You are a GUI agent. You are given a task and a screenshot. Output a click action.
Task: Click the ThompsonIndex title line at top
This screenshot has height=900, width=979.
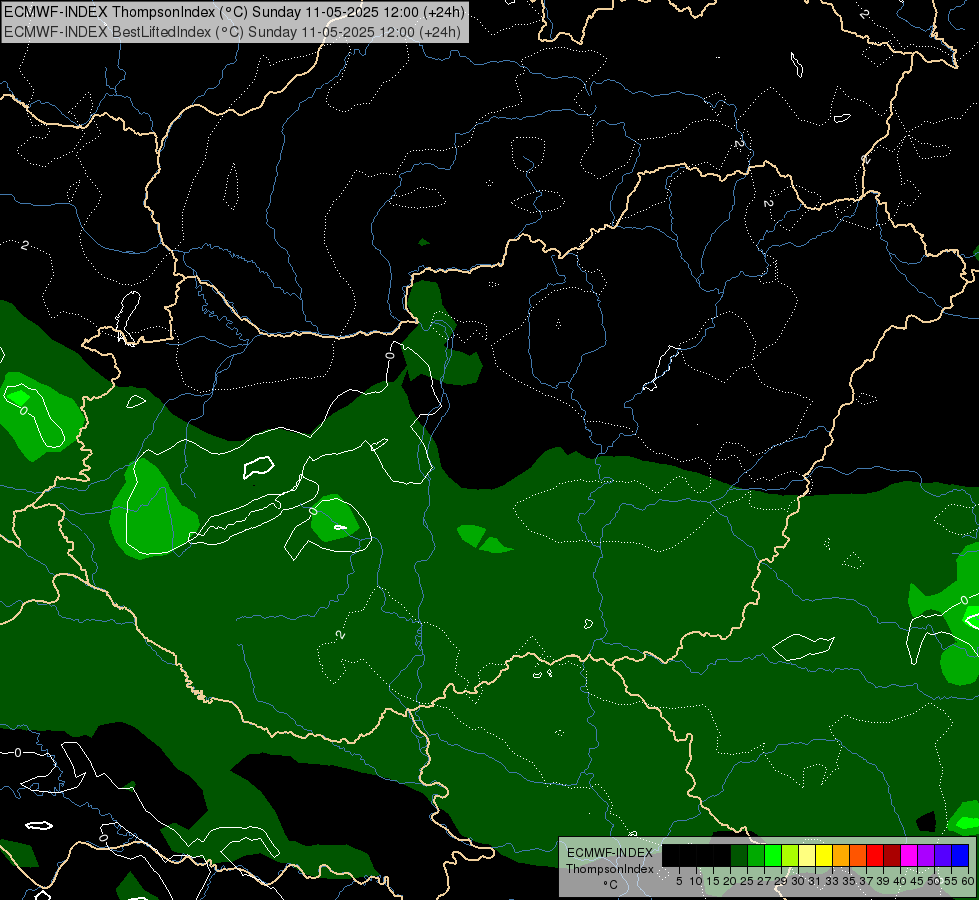[x=234, y=12]
